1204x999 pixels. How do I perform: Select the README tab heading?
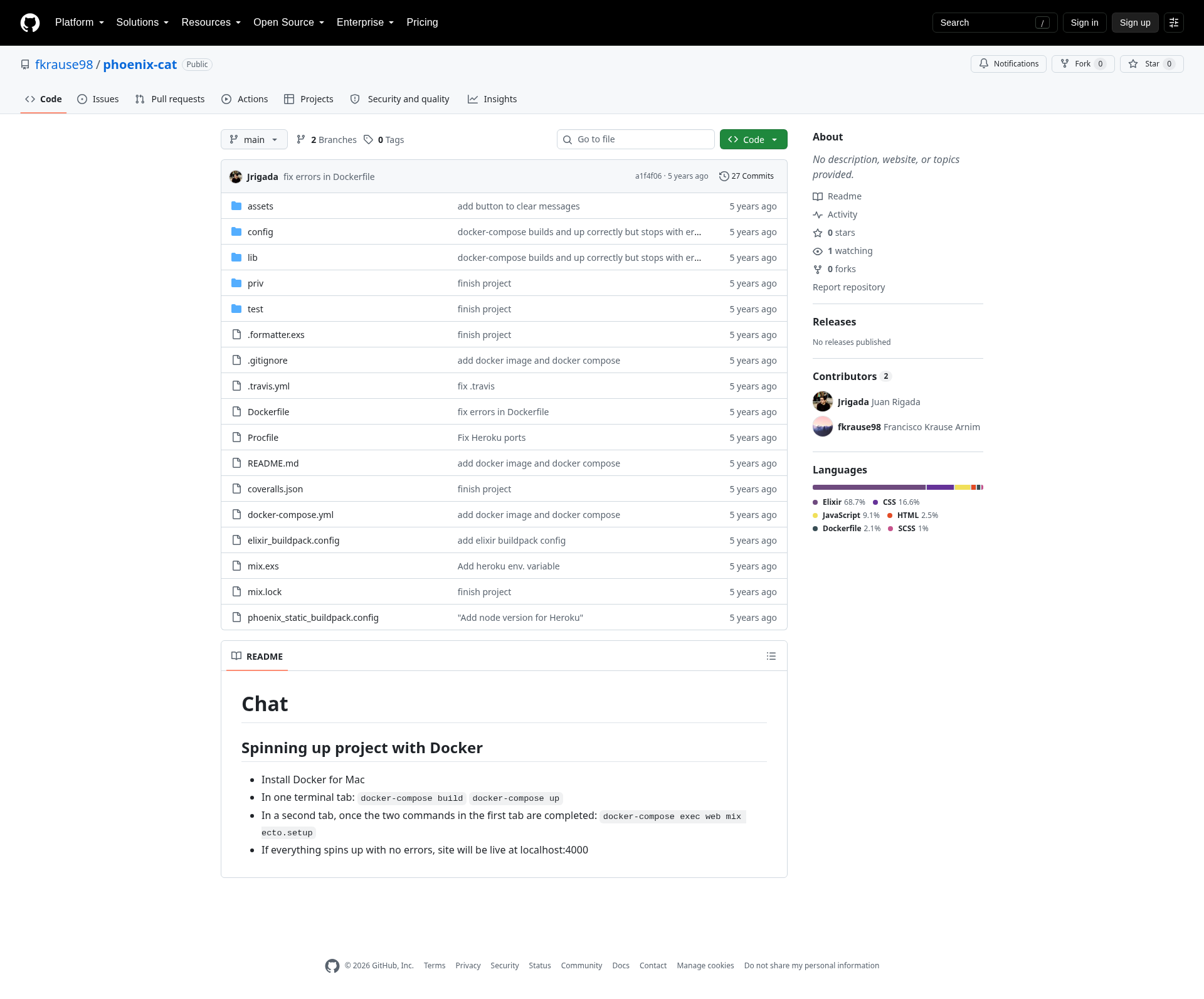(257, 656)
